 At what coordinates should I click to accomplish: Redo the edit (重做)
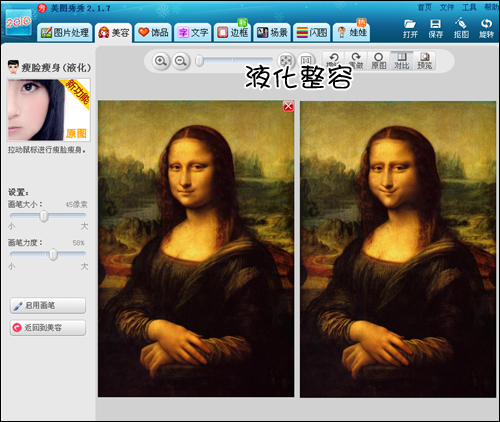(356, 61)
